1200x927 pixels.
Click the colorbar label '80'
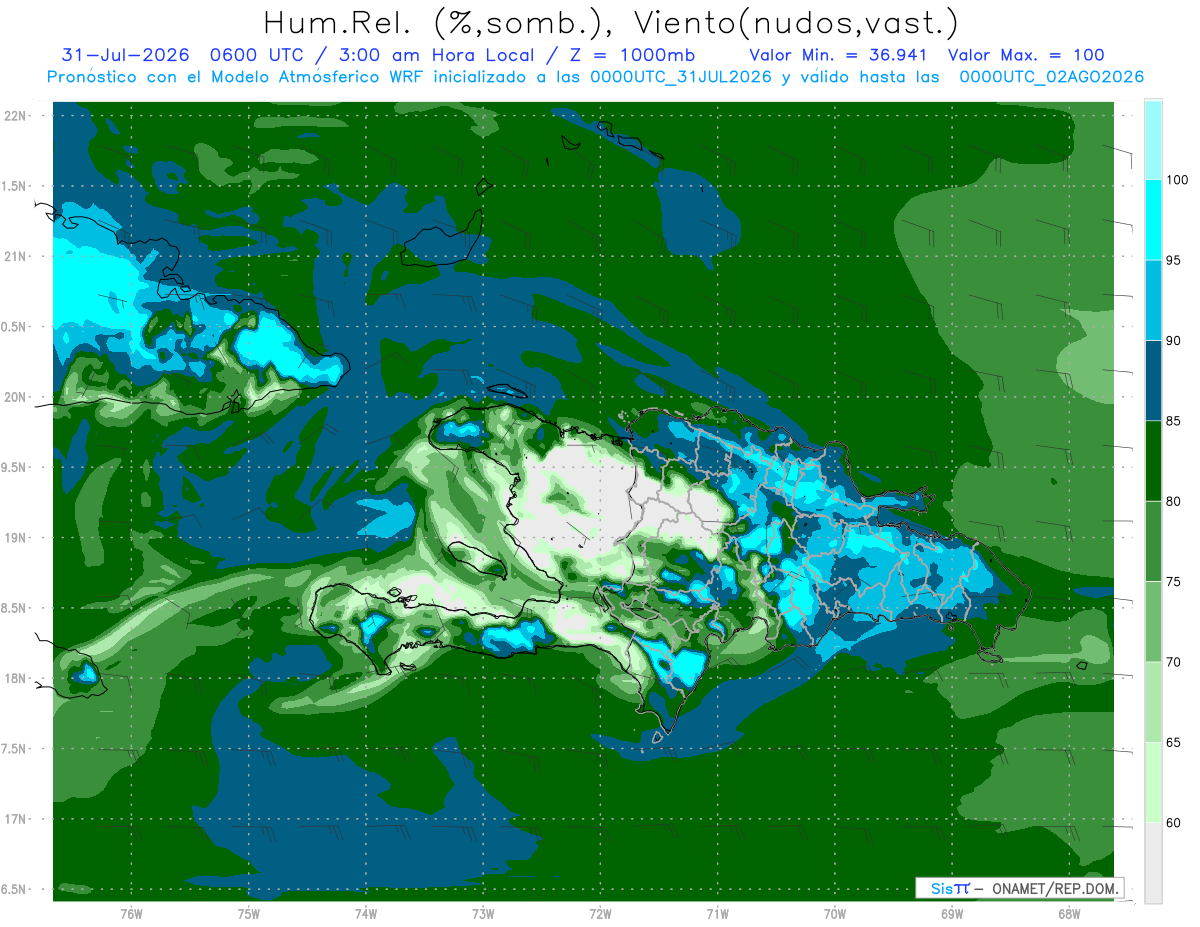(1174, 502)
